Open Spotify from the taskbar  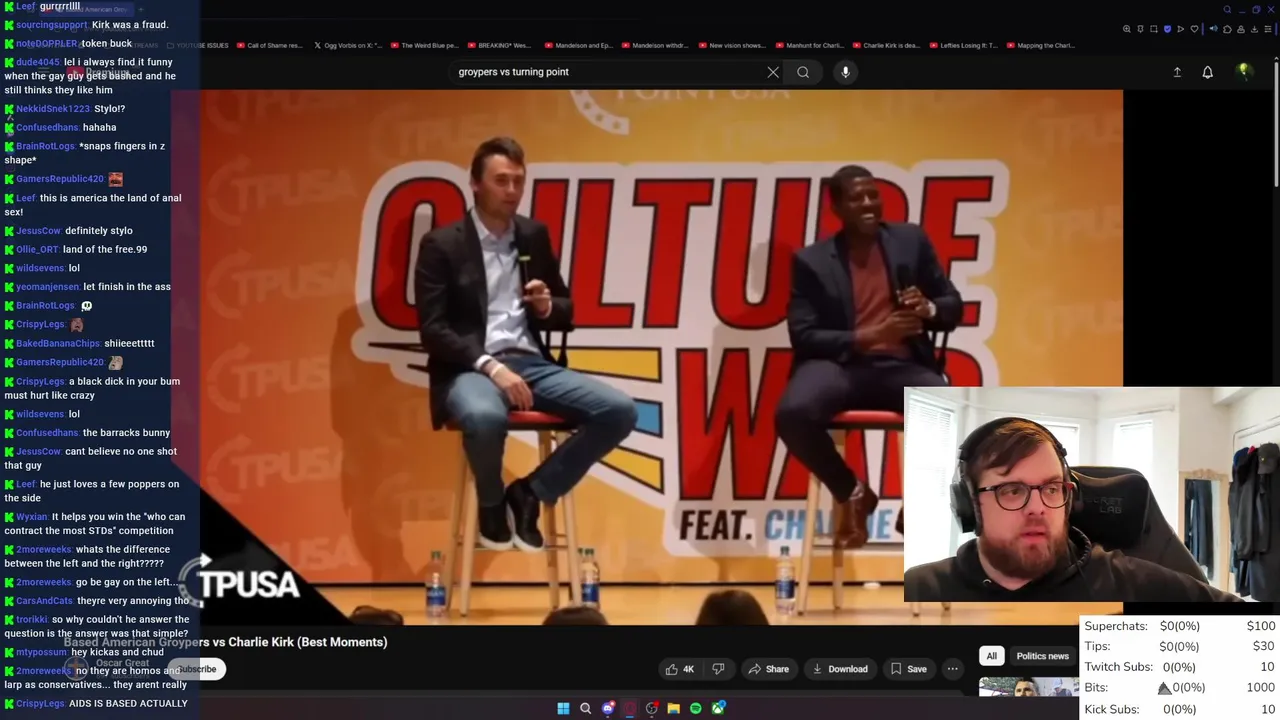pyautogui.click(x=696, y=708)
